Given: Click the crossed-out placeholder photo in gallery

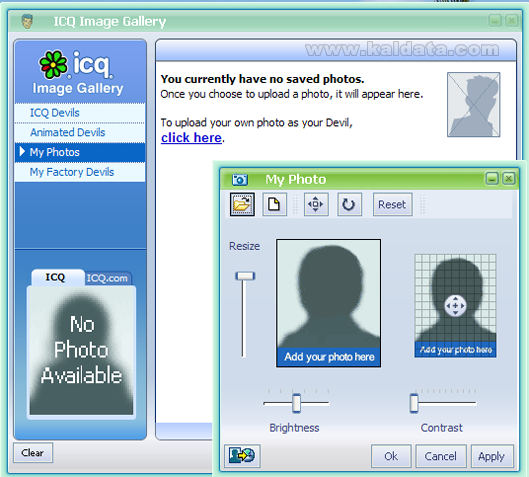Looking at the screenshot, I should point(474,104).
